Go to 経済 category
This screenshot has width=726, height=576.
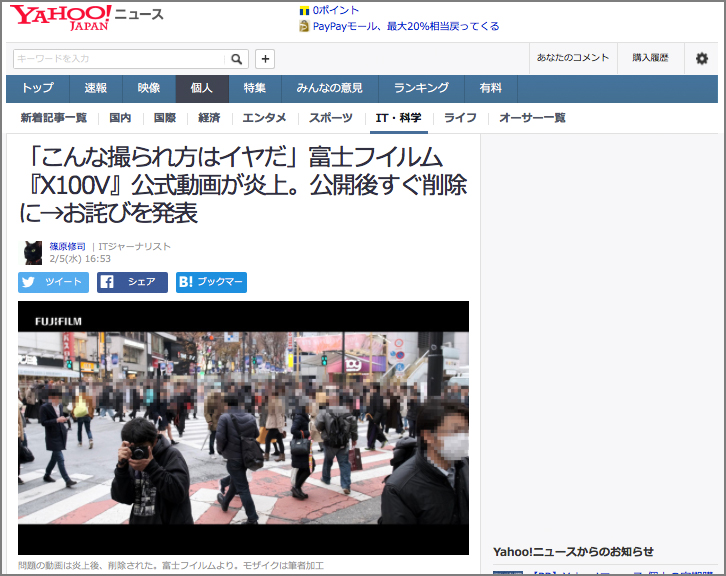209,118
